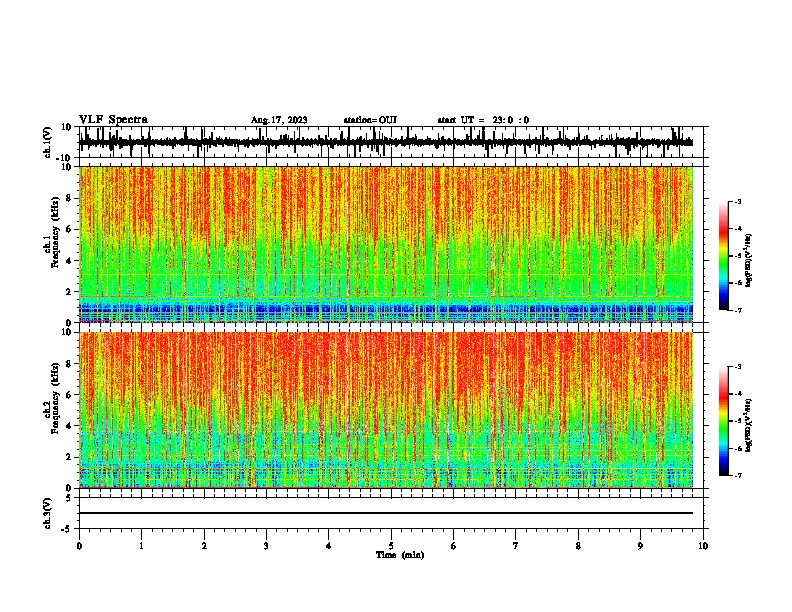Click the ch.2 frequency axis tick "4"
Viewport: 792px width, 612px height.
click(x=69, y=426)
